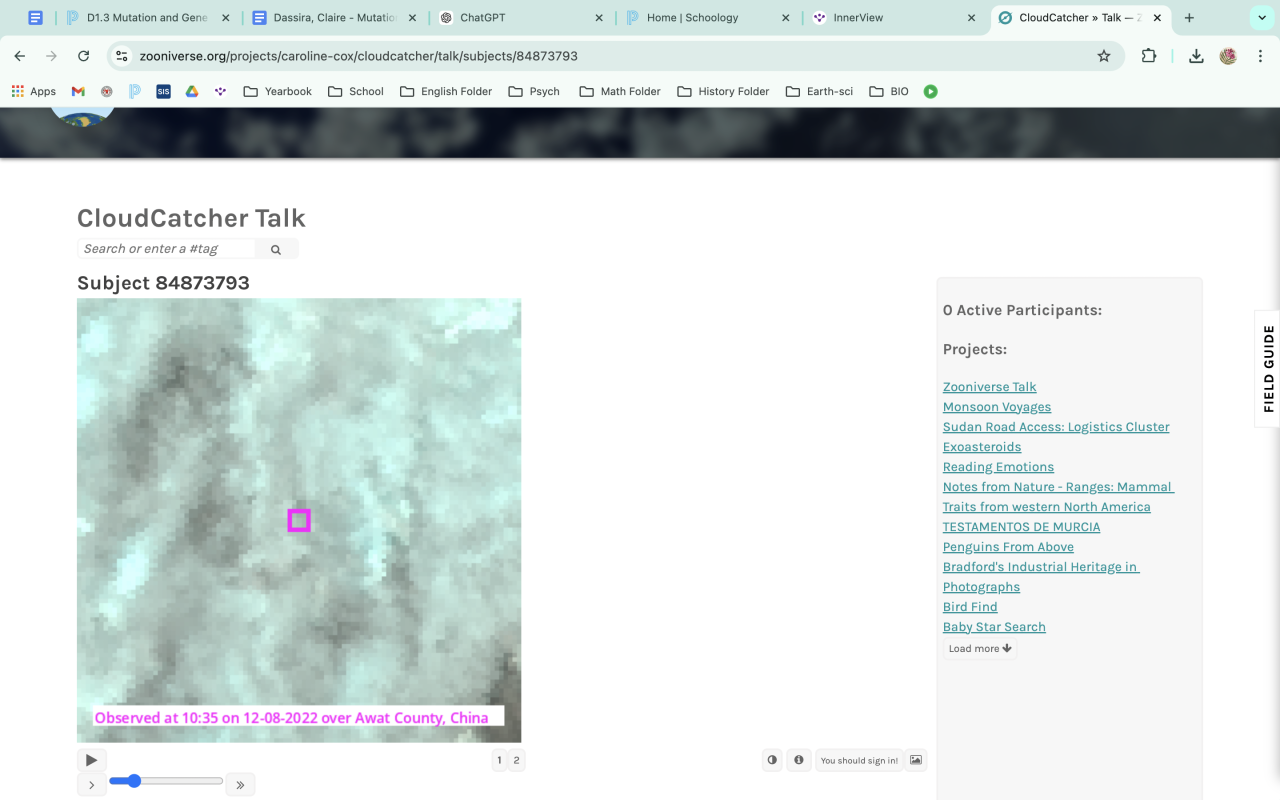Toggle the invert image contrast icon

(772, 760)
